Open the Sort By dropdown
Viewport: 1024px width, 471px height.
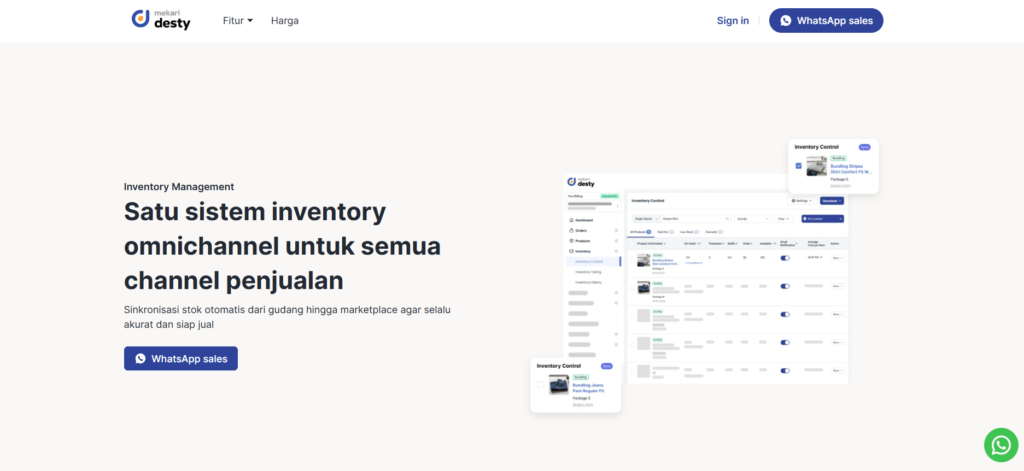(752, 219)
